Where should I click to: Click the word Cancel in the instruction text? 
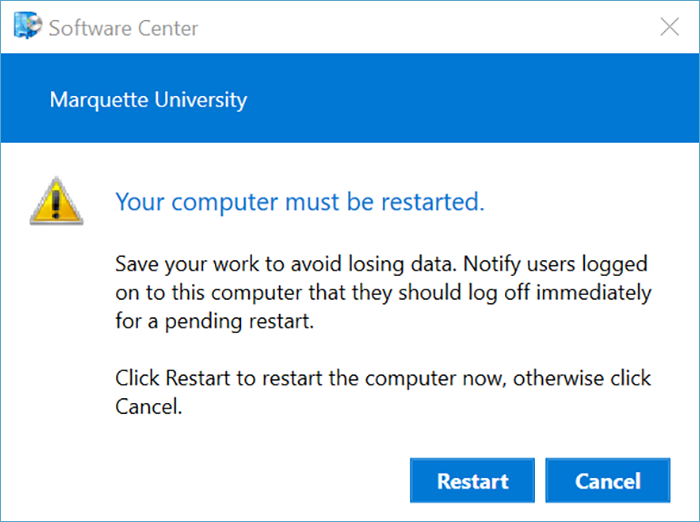[148, 407]
